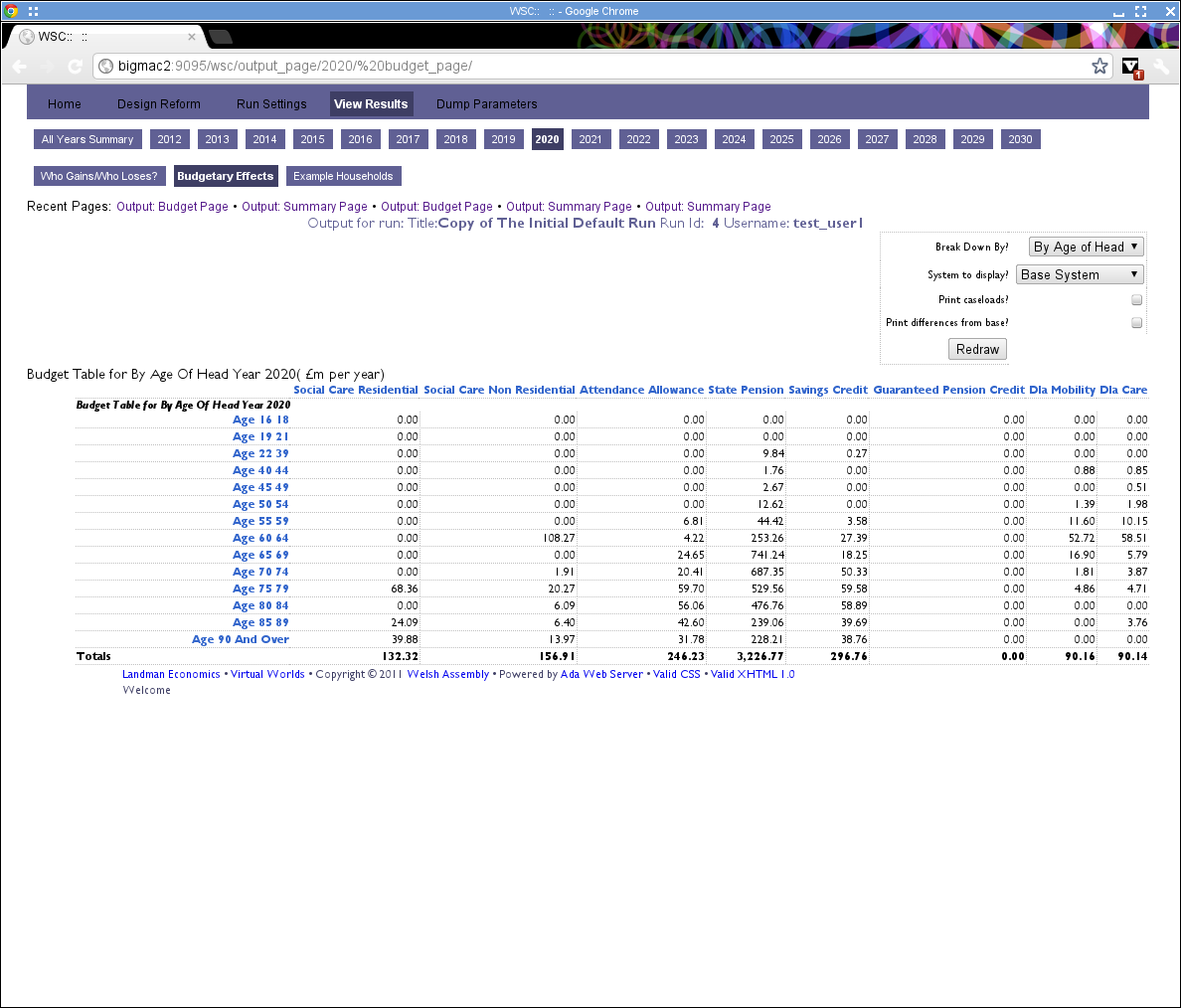Open the Chrome wrench settings menu
The height and width of the screenshot is (1008, 1181).
point(1161,67)
